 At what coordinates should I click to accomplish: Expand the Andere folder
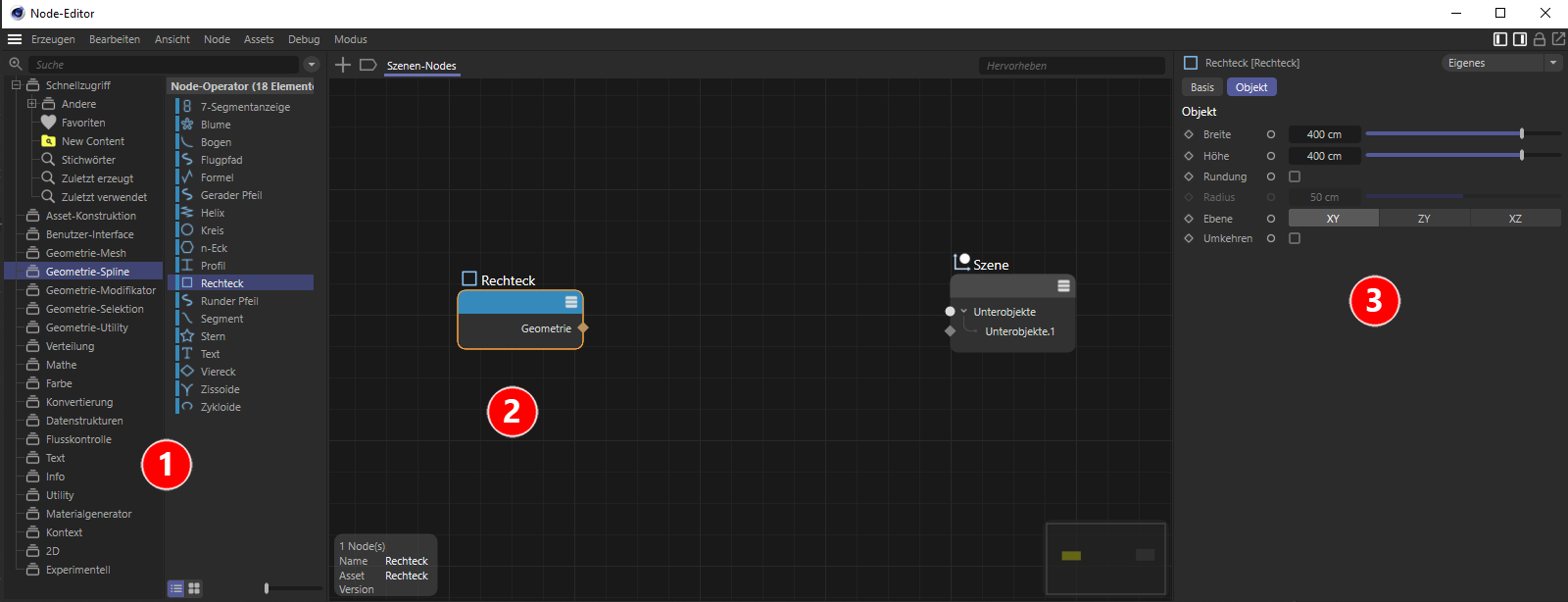pos(31,104)
